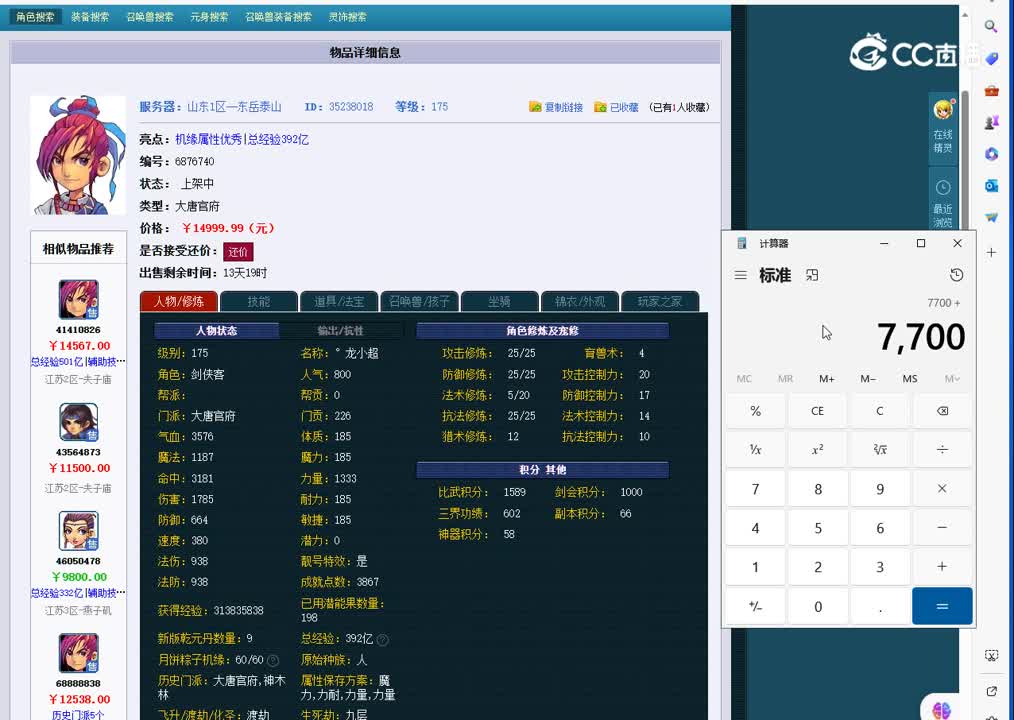Open the Calculator history panel
The height and width of the screenshot is (720, 1014).
956,275
